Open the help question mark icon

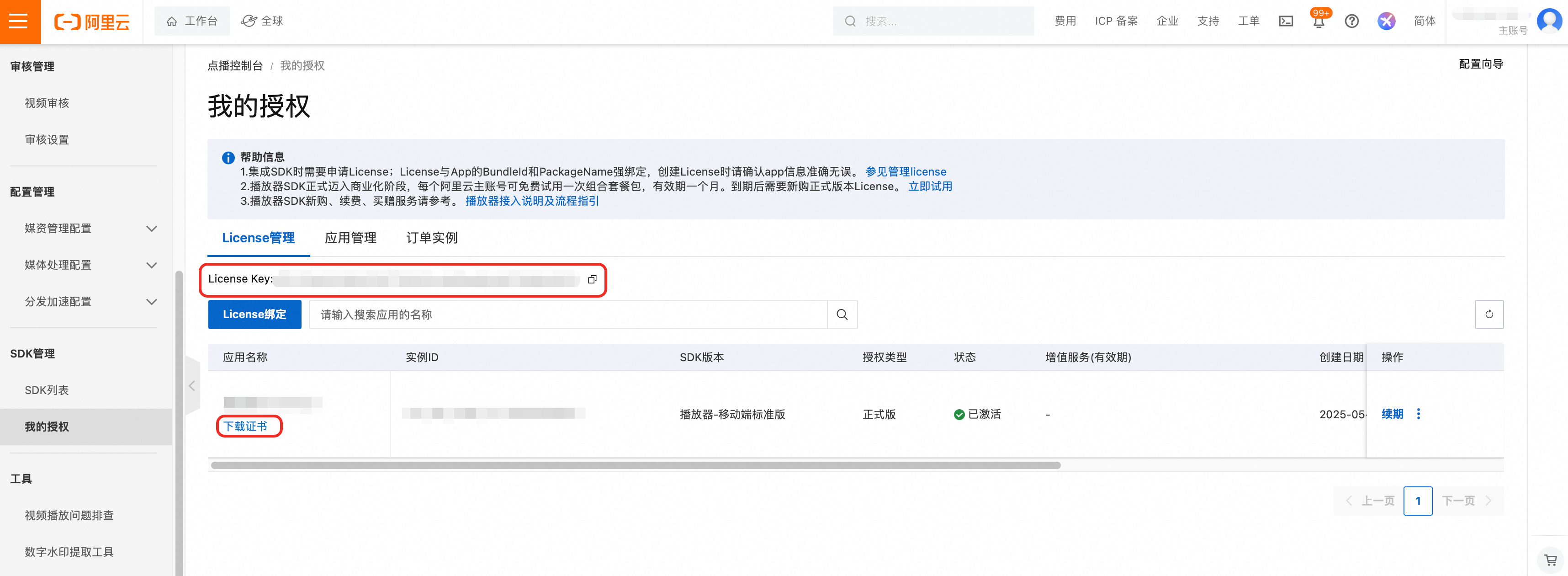point(1351,21)
